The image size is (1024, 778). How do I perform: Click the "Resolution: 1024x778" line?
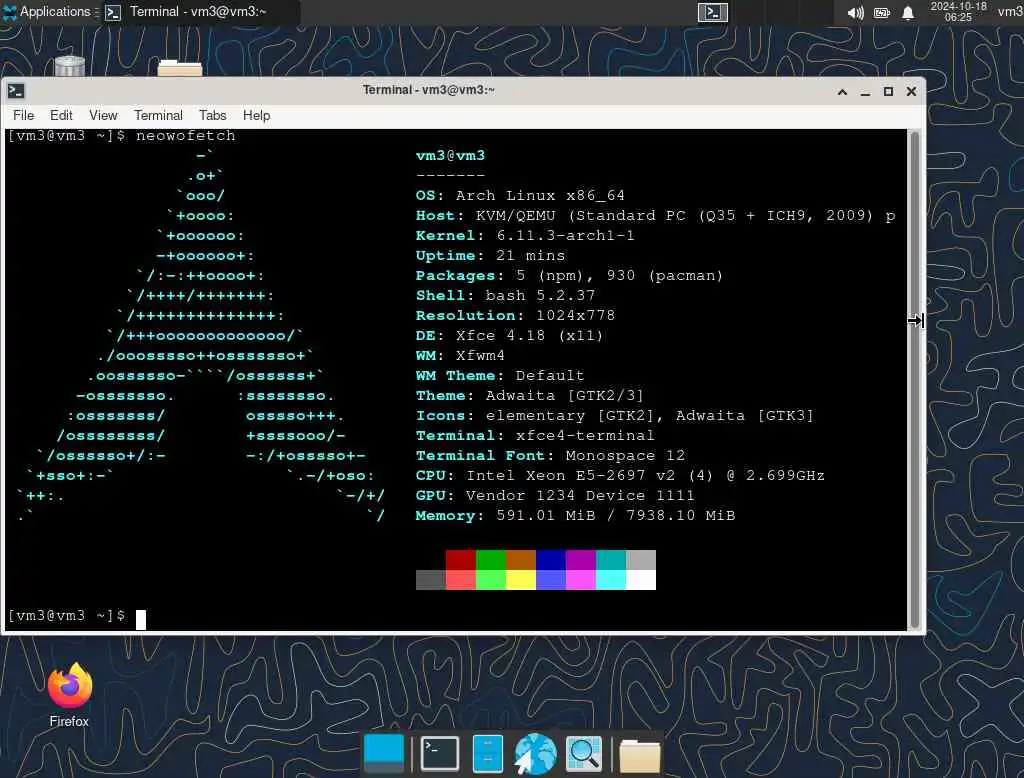[x=515, y=316]
